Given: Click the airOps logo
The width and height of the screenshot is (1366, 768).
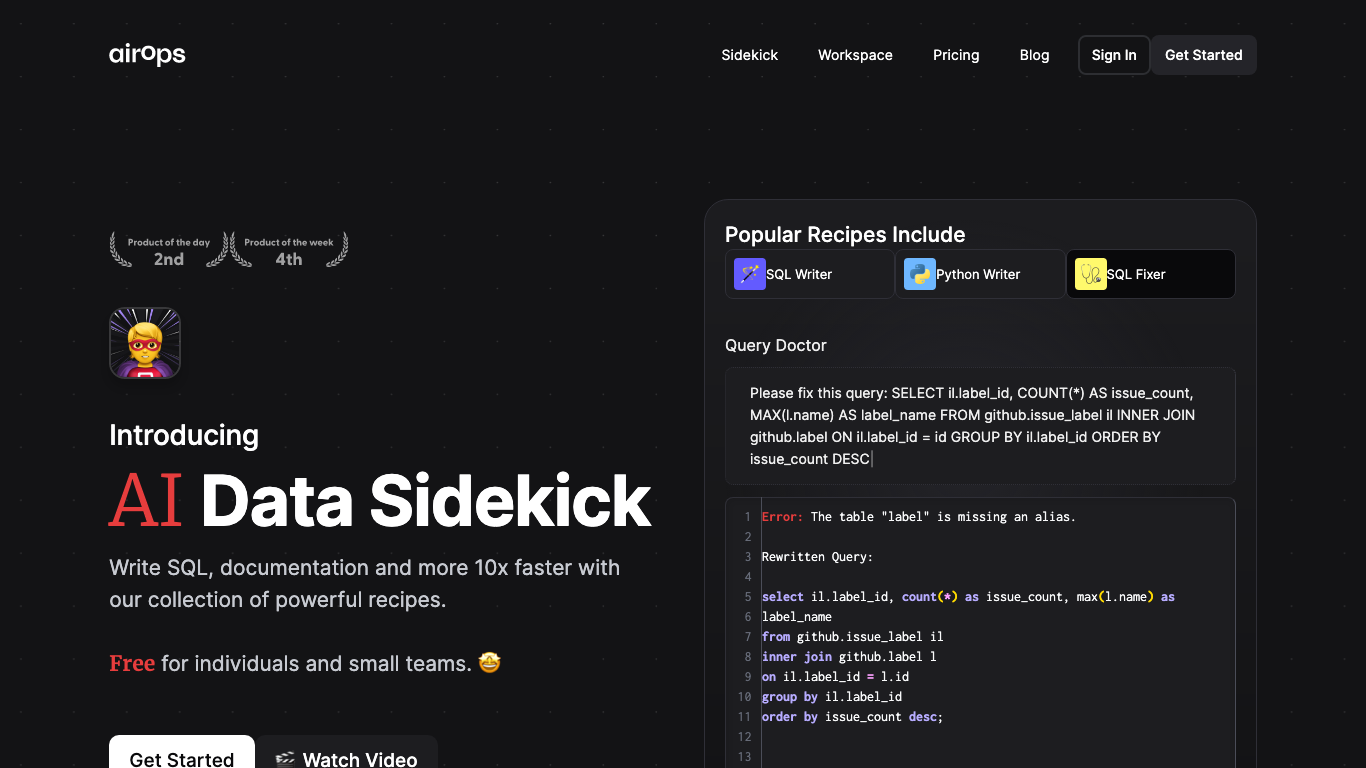Looking at the screenshot, I should coord(147,55).
